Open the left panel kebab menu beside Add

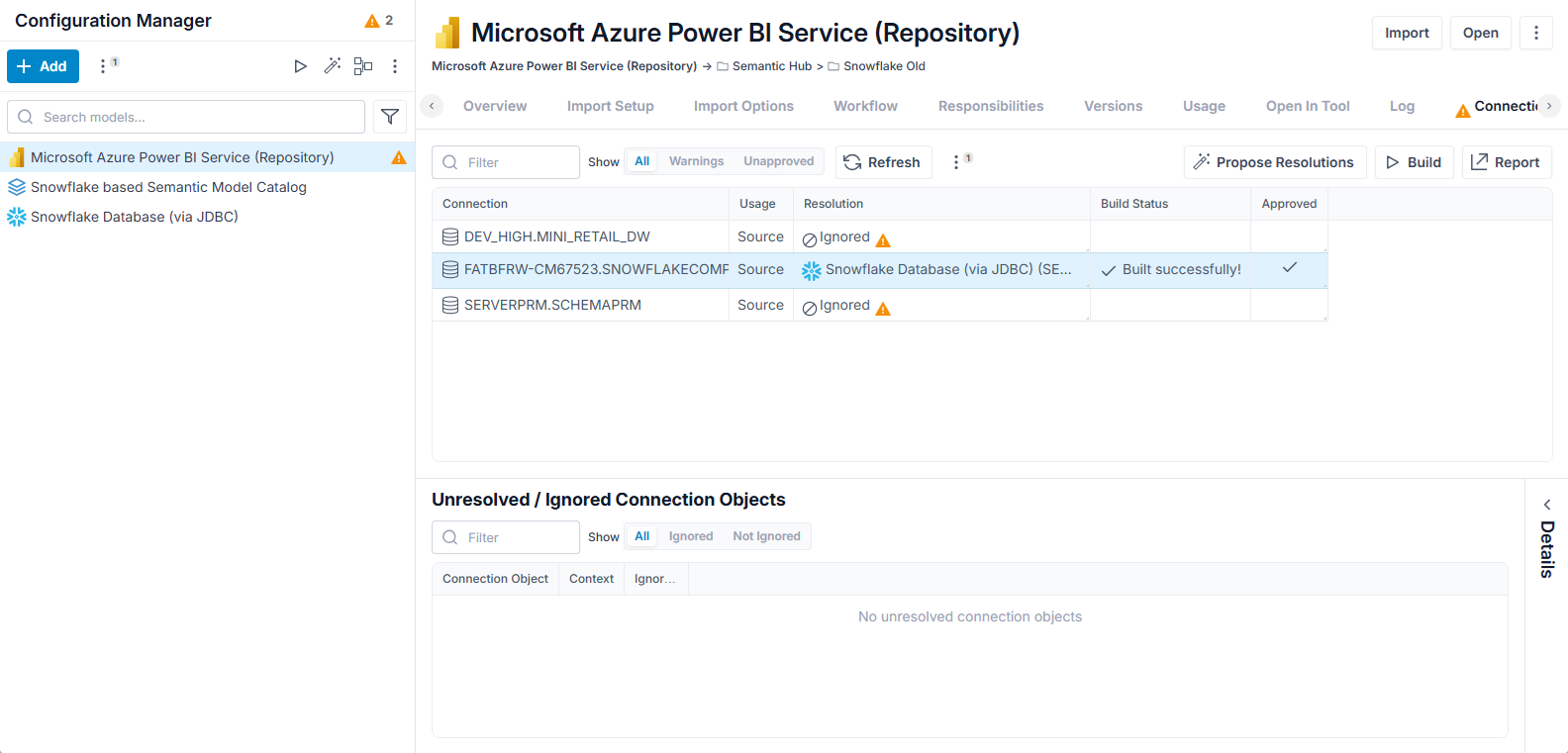103,66
